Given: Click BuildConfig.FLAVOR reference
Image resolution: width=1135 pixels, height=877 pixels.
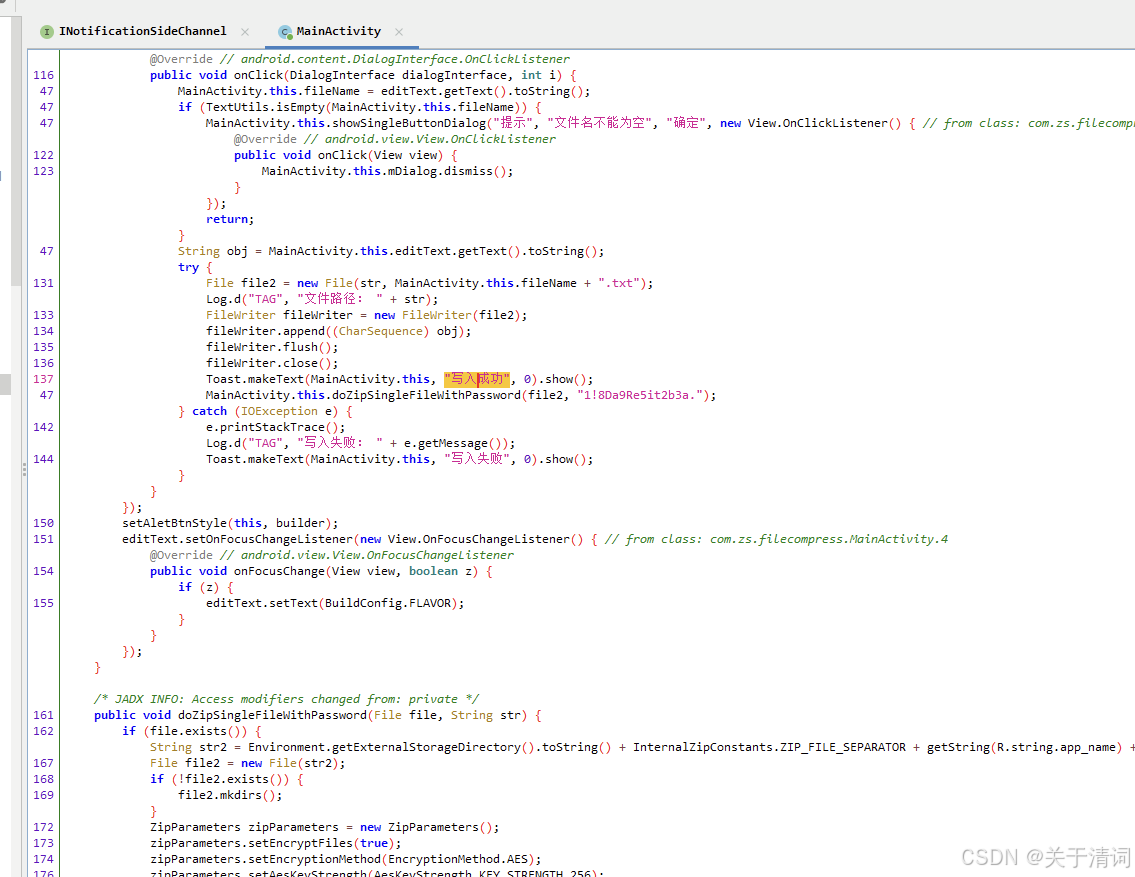Looking at the screenshot, I should [x=388, y=603].
